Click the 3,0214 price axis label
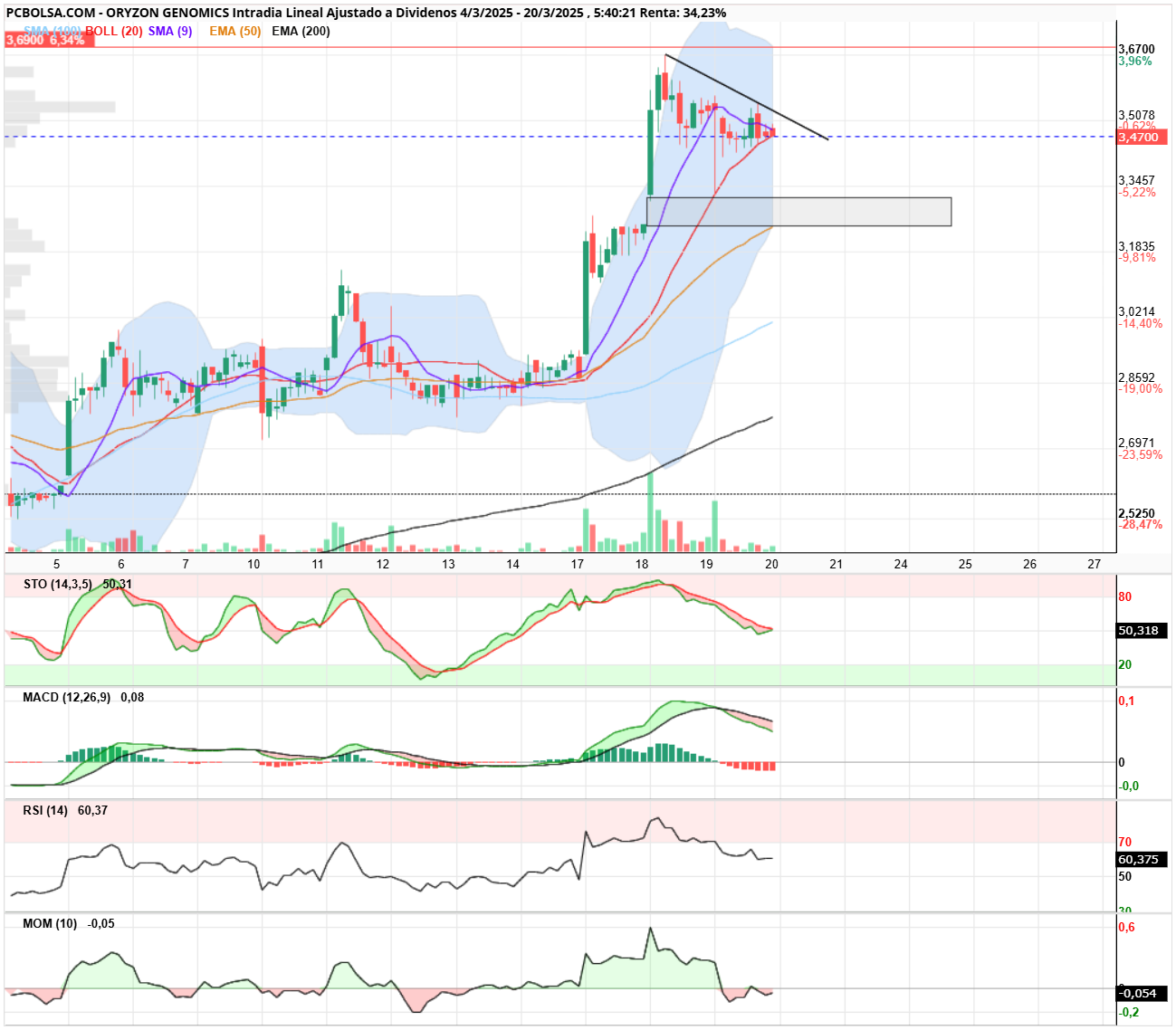1176x1030 pixels. (1136, 311)
